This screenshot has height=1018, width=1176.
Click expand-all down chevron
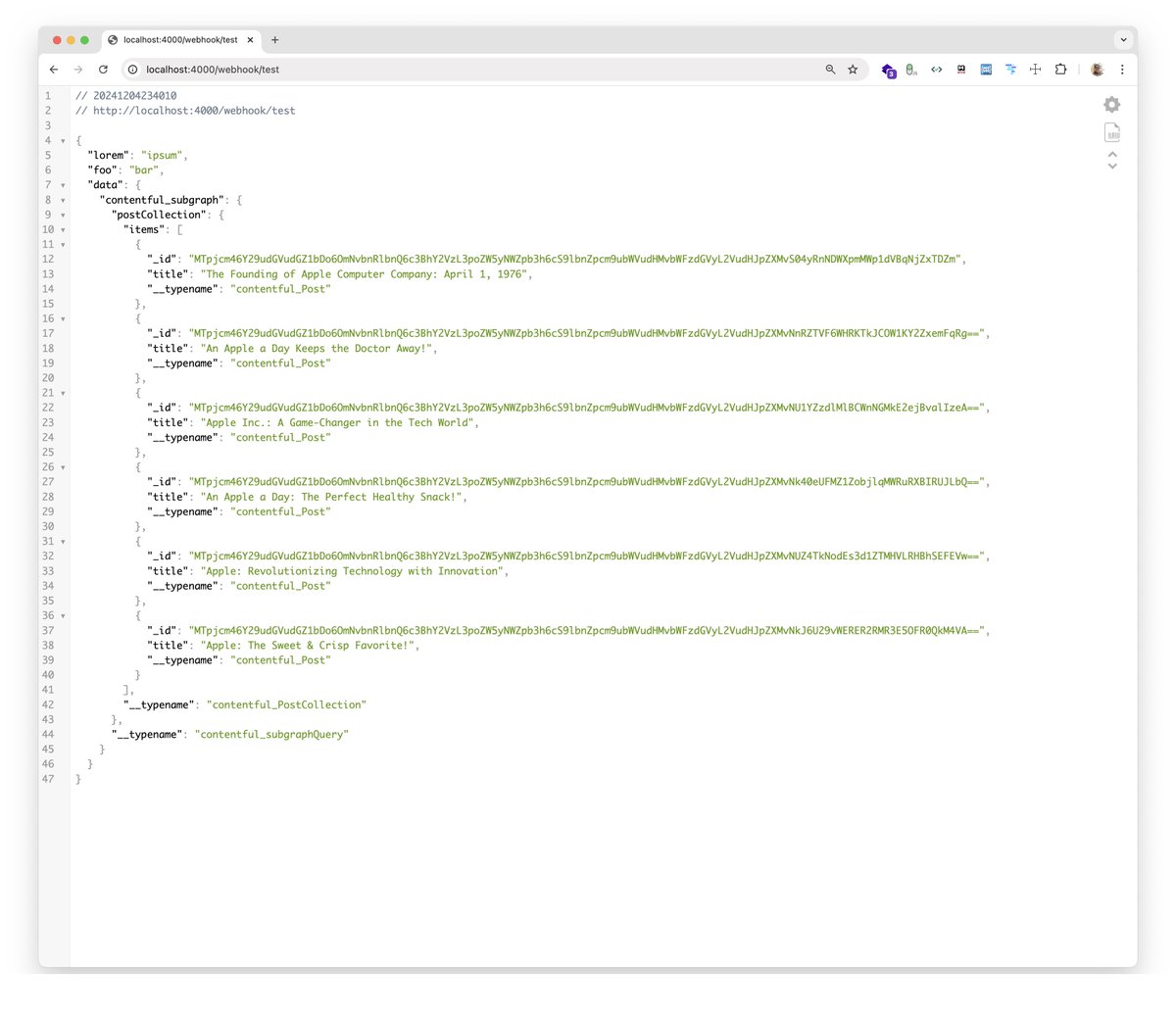[1112, 166]
